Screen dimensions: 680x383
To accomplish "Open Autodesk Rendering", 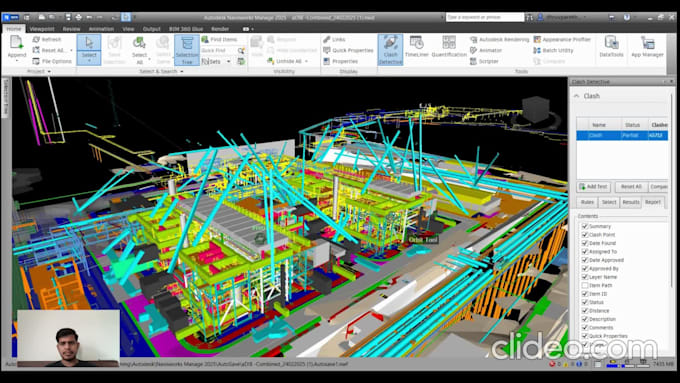I will coord(500,39).
